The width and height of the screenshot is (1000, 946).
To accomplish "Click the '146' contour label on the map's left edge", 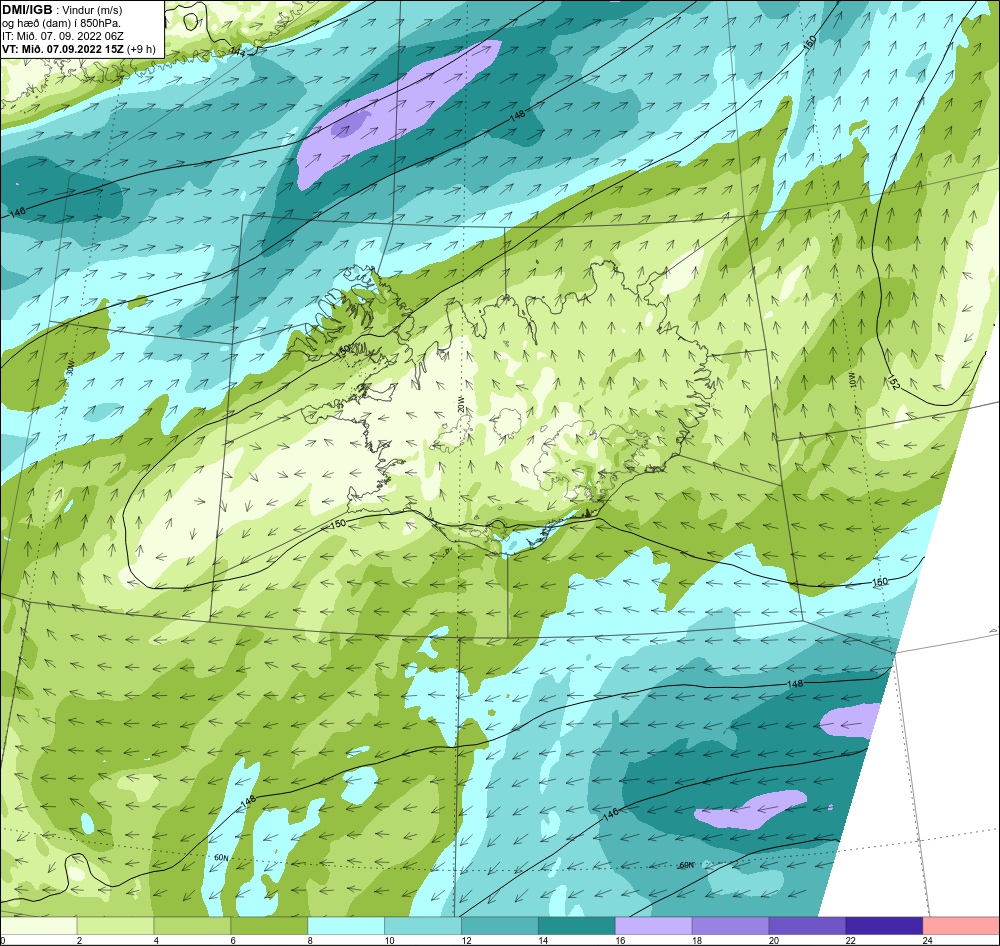I will pos(17,211).
